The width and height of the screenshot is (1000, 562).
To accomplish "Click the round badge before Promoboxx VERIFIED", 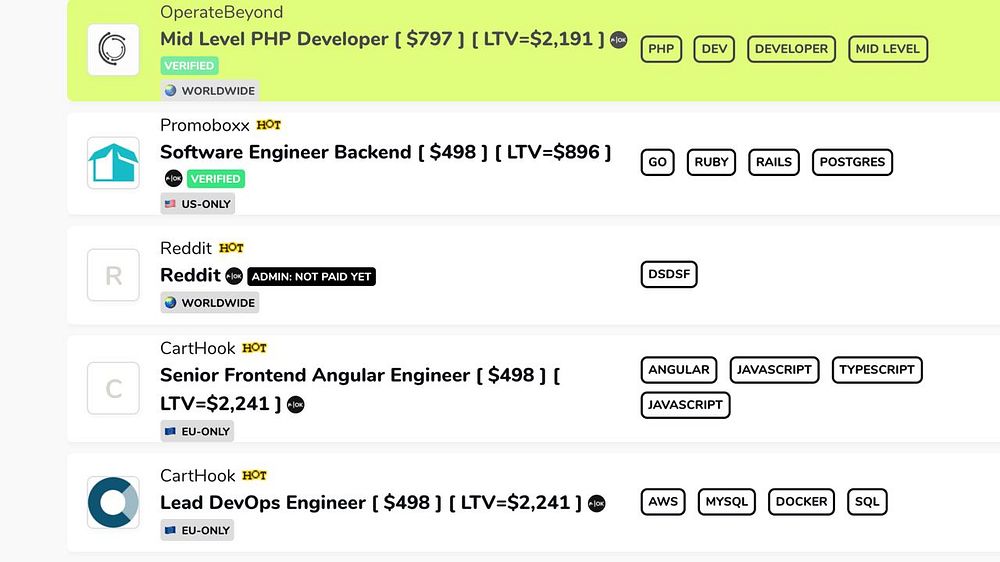I will coord(173,179).
